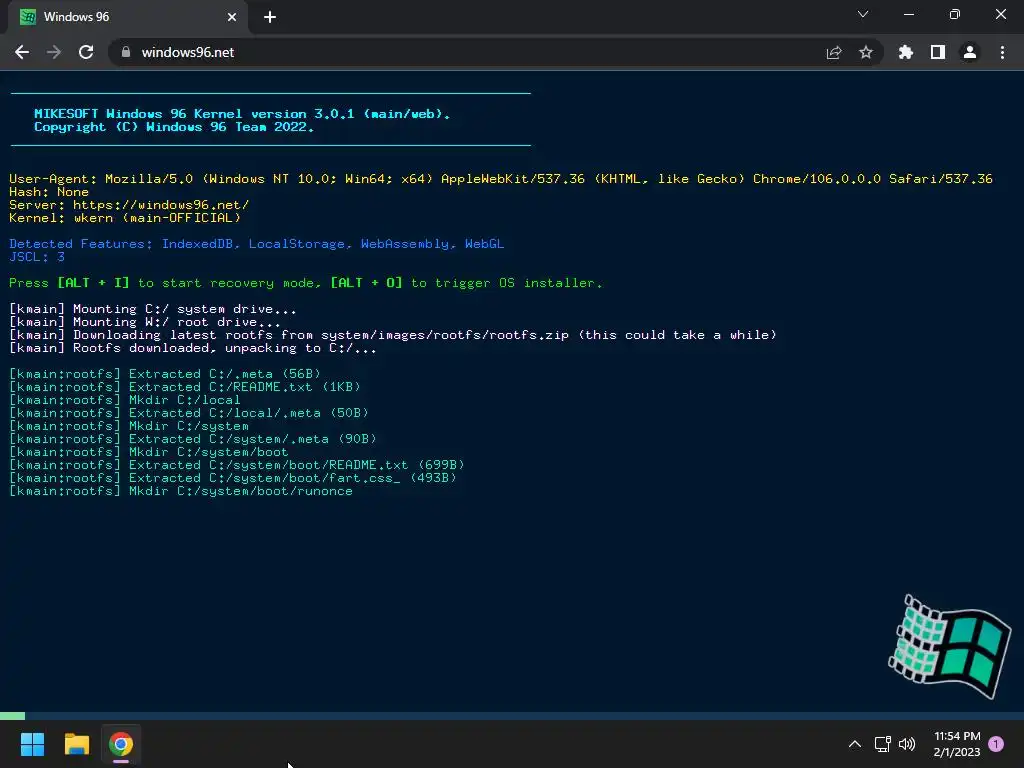
Task: Click the Chrome taskbar icon
Action: pos(121,744)
